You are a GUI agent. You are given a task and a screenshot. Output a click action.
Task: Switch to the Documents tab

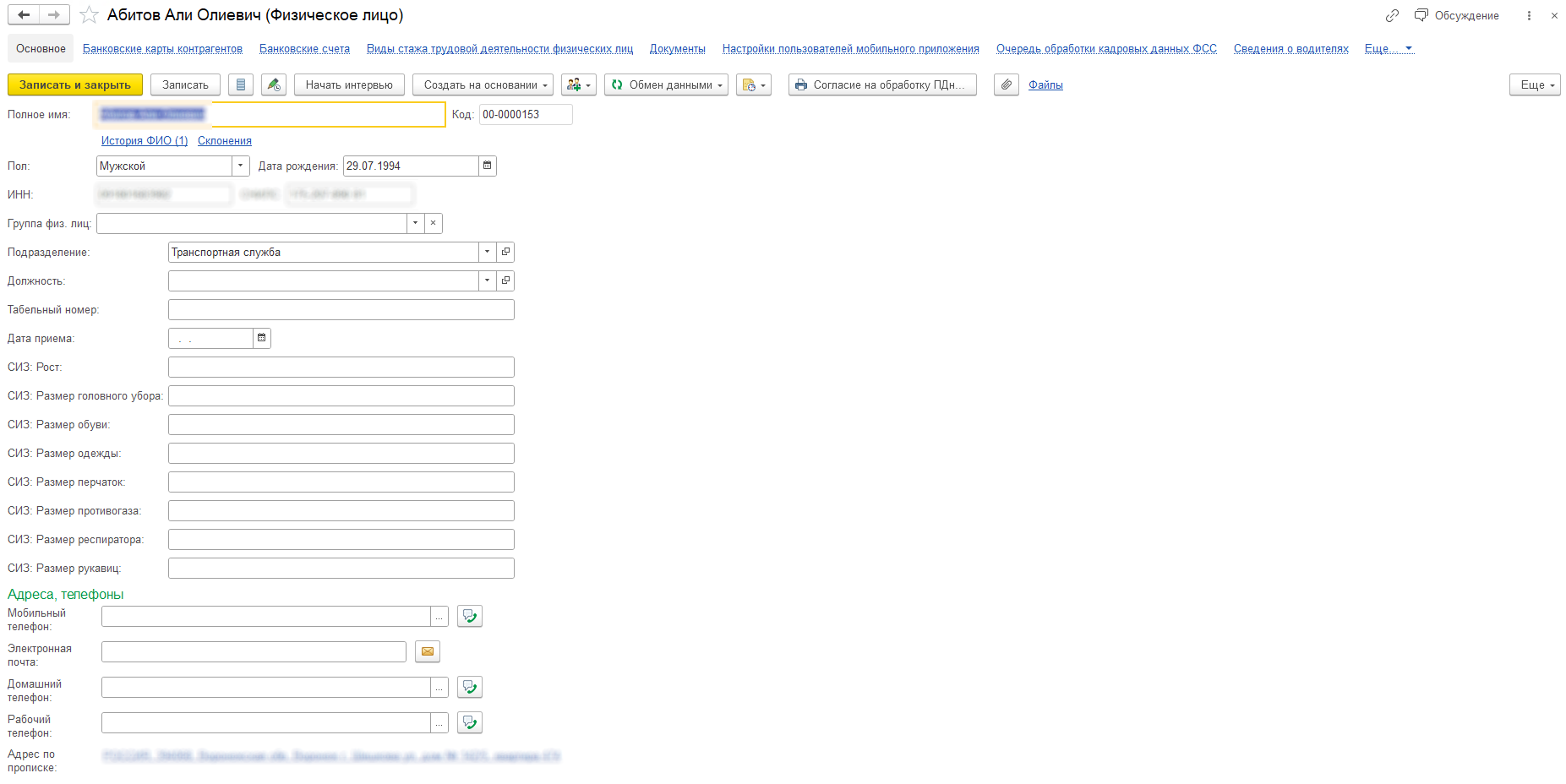click(x=677, y=49)
